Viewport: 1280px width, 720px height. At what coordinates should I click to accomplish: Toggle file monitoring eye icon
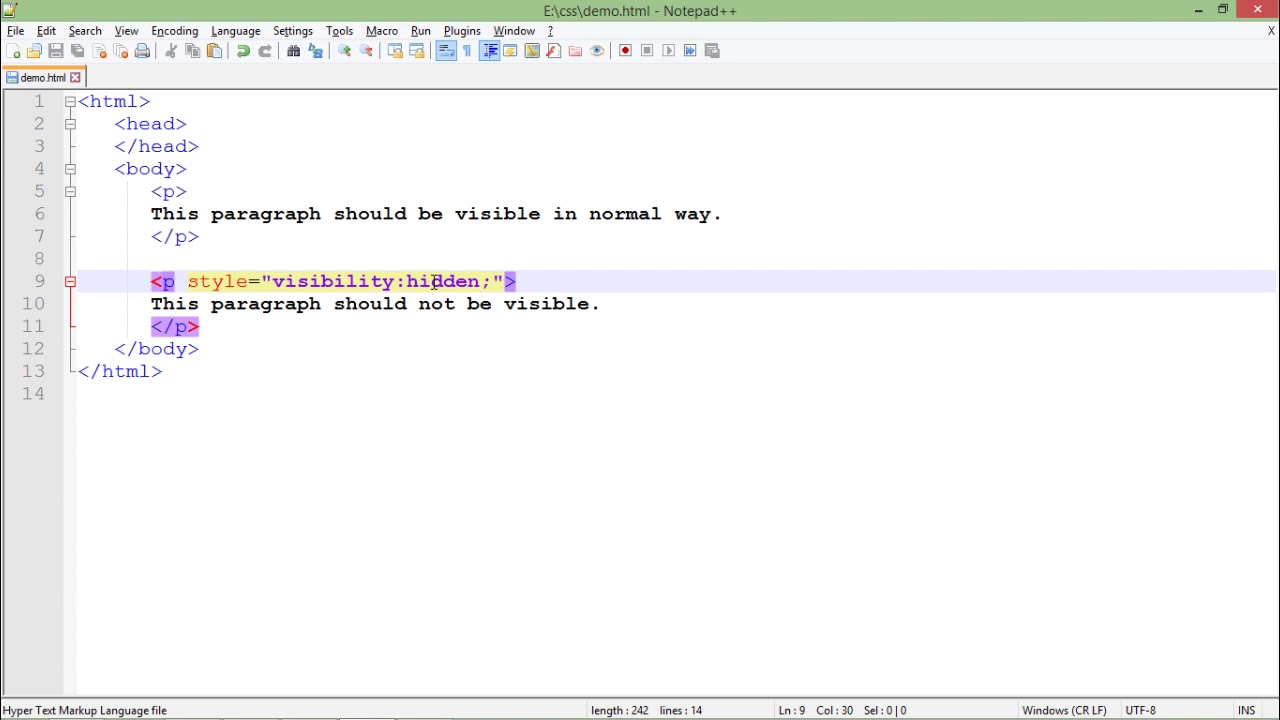(x=597, y=51)
